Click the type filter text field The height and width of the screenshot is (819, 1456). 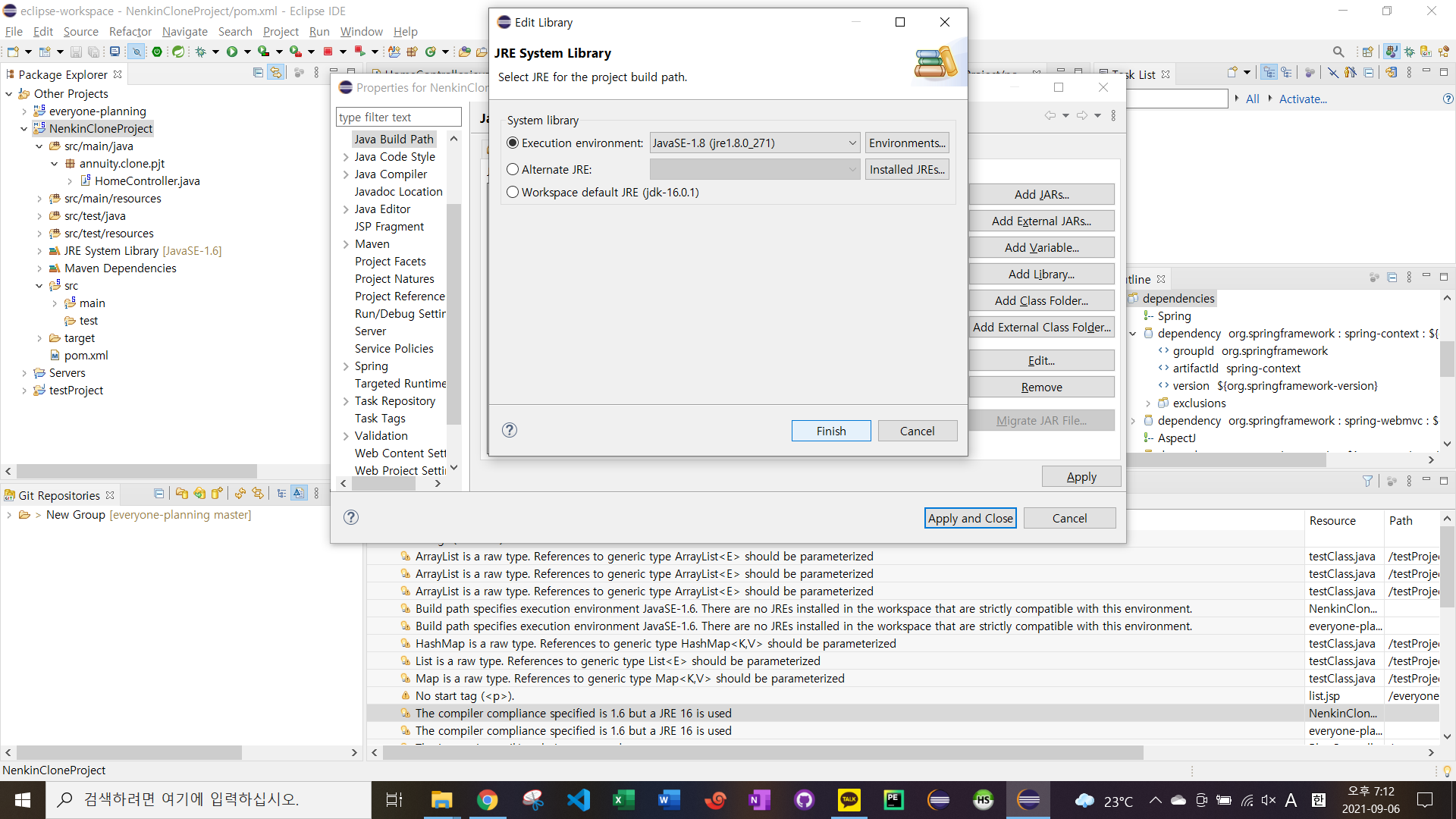tap(398, 117)
